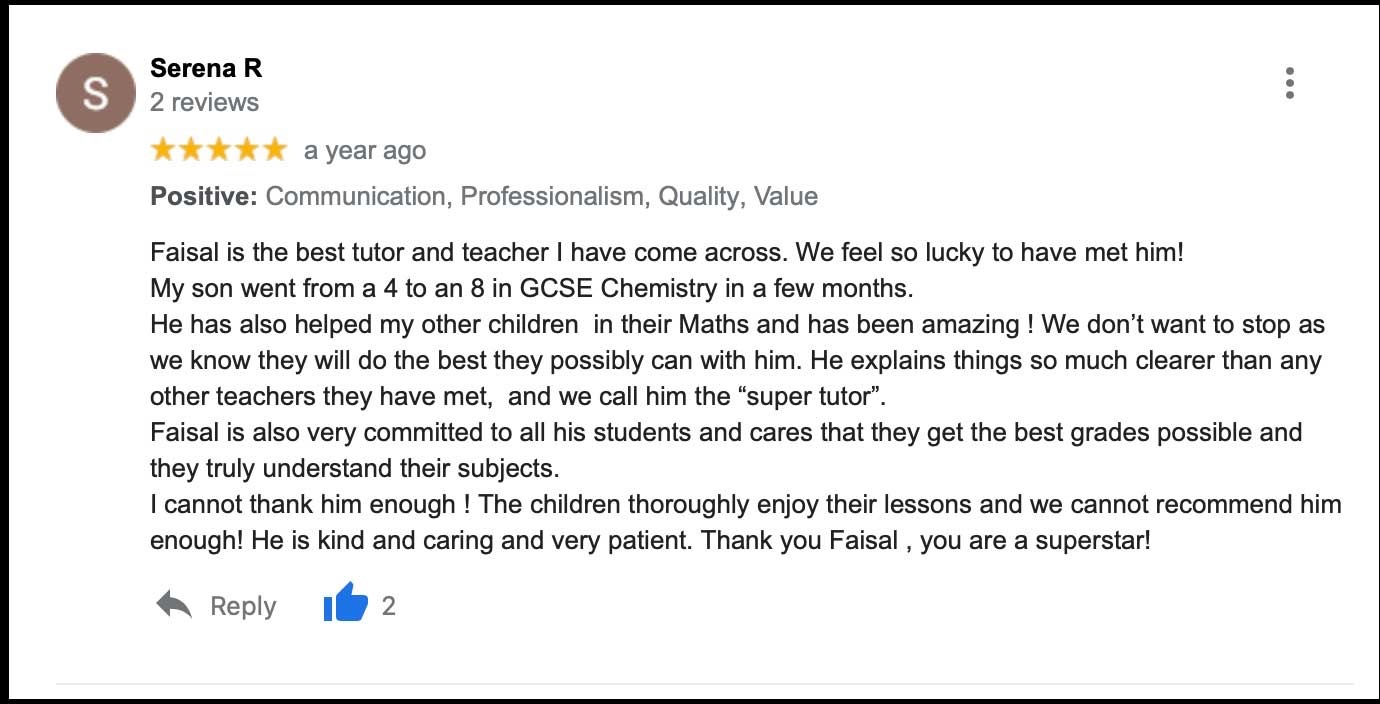Click the Quality attribute

point(698,196)
